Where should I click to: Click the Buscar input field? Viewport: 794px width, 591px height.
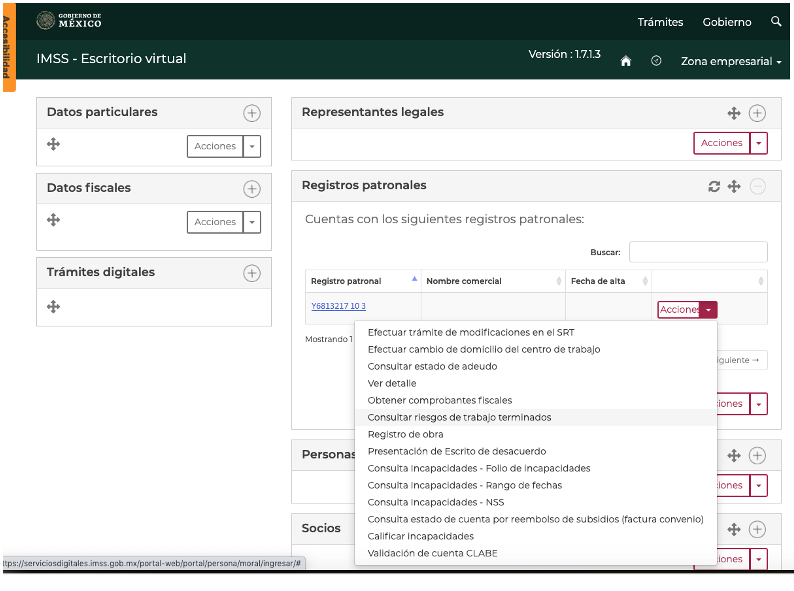[698, 252]
